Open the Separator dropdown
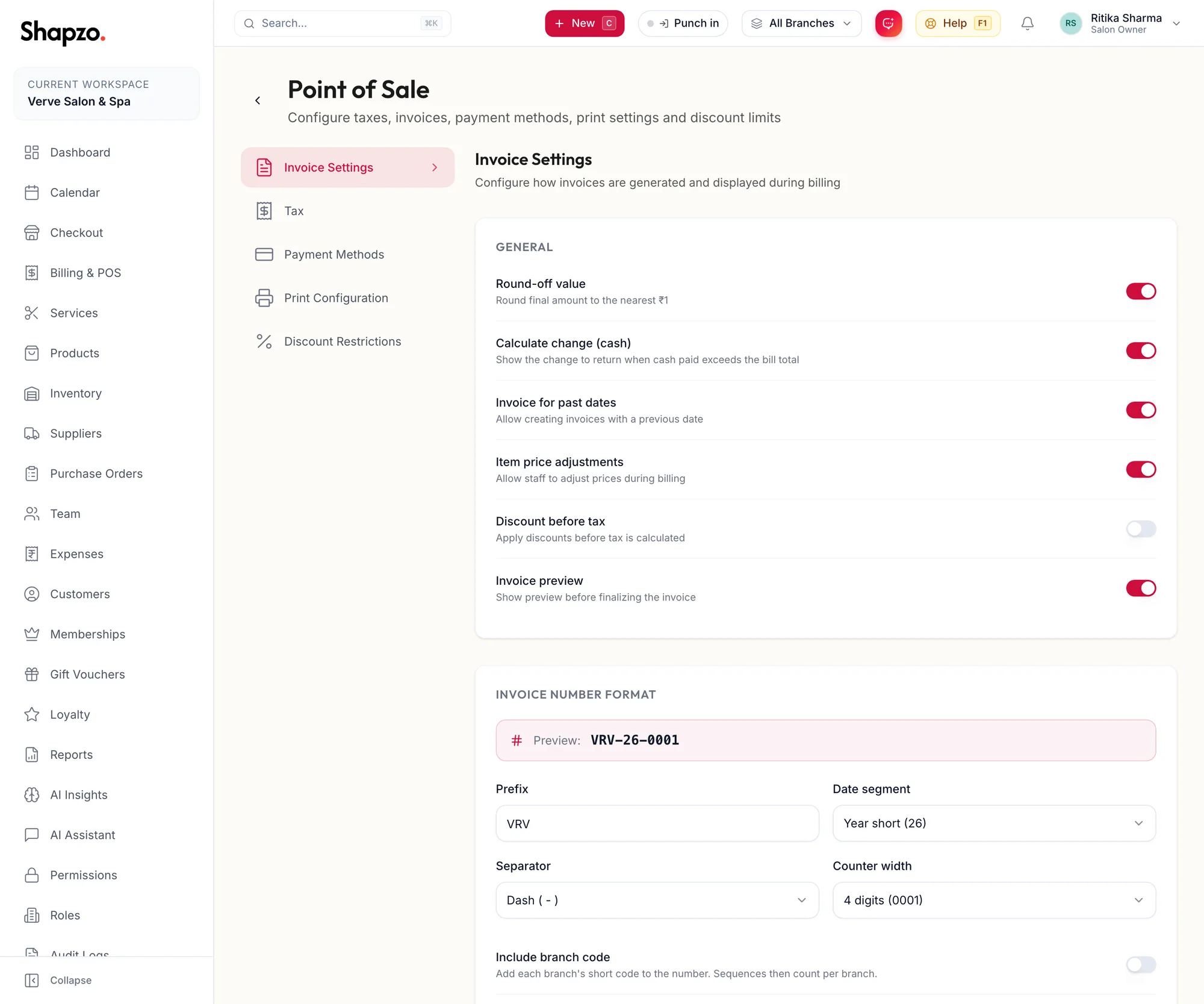Image resolution: width=1204 pixels, height=1004 pixels. [657, 900]
